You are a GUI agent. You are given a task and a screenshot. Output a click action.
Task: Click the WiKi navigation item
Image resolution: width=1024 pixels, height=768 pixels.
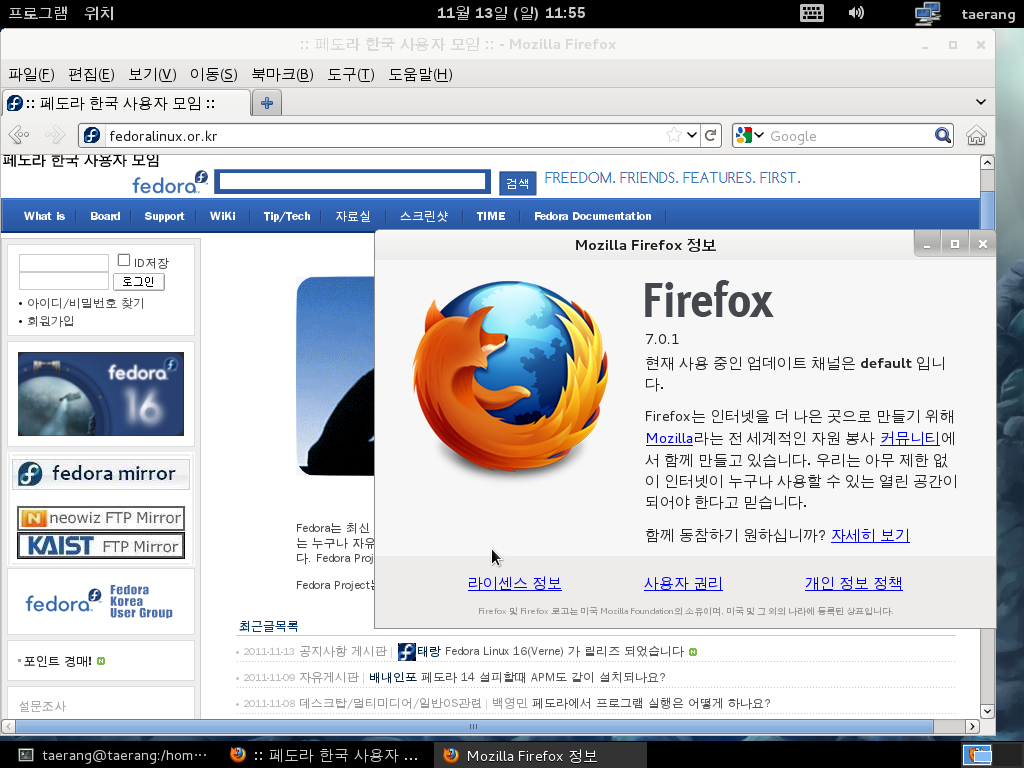coord(223,216)
